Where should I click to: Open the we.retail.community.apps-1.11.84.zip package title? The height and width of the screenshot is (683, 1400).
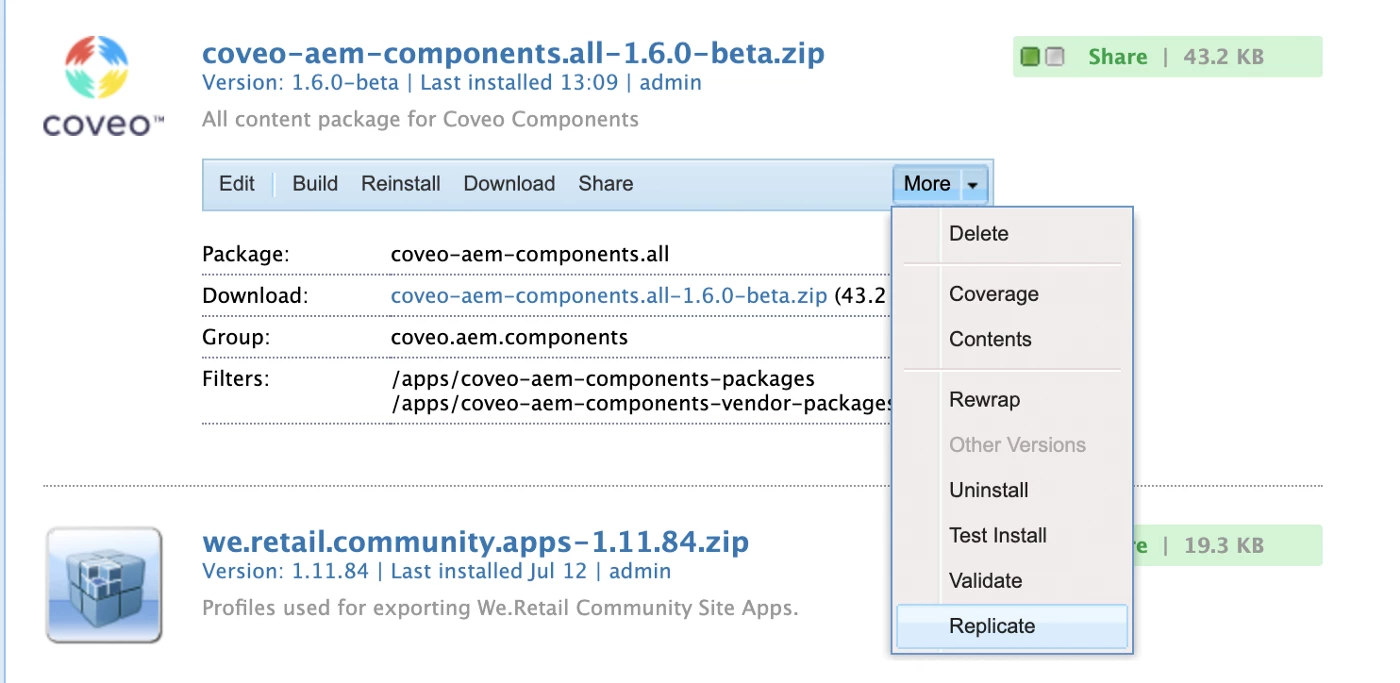tap(475, 543)
